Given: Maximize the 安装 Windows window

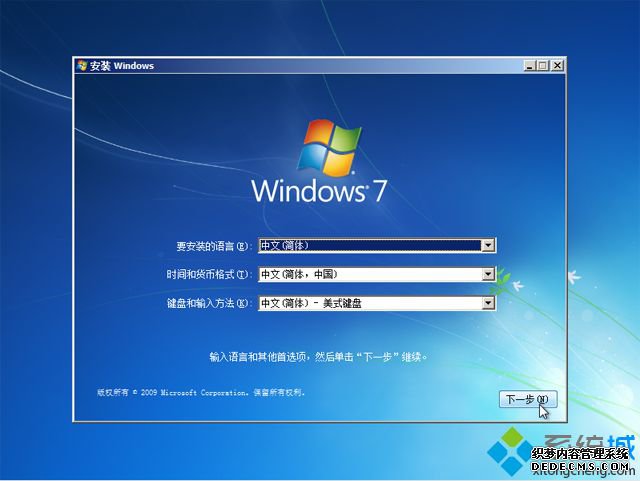Looking at the screenshot, I should [x=543, y=65].
